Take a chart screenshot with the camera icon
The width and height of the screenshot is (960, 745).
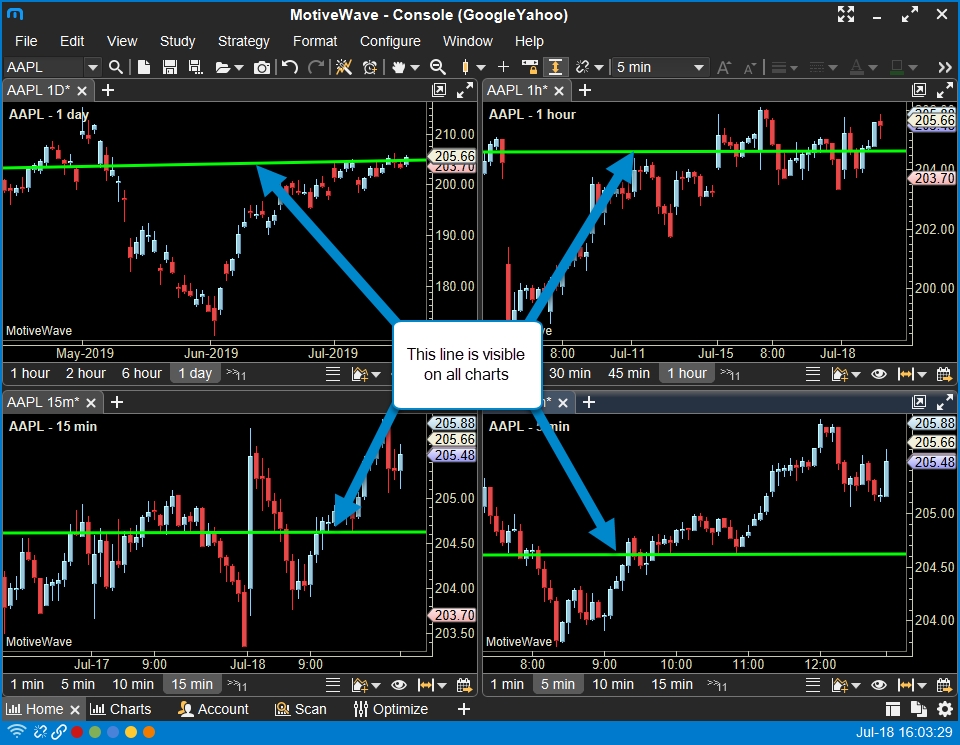pos(262,67)
